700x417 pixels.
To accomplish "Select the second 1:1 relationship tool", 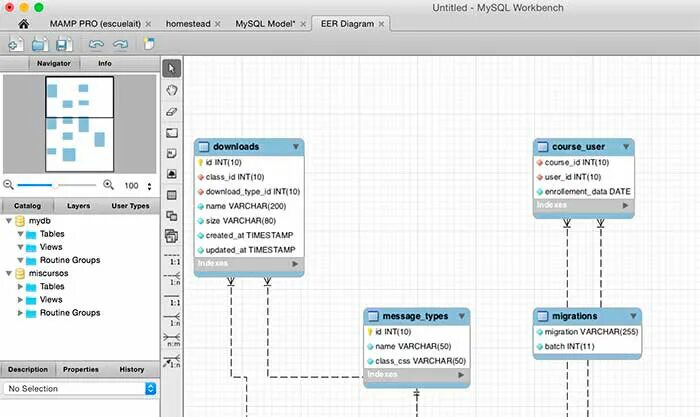I will [172, 300].
